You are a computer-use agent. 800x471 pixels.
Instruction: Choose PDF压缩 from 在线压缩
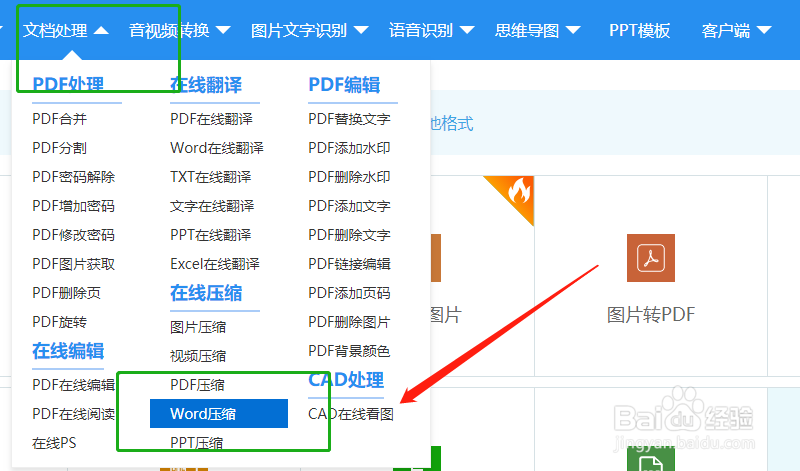pyautogui.click(x=197, y=385)
